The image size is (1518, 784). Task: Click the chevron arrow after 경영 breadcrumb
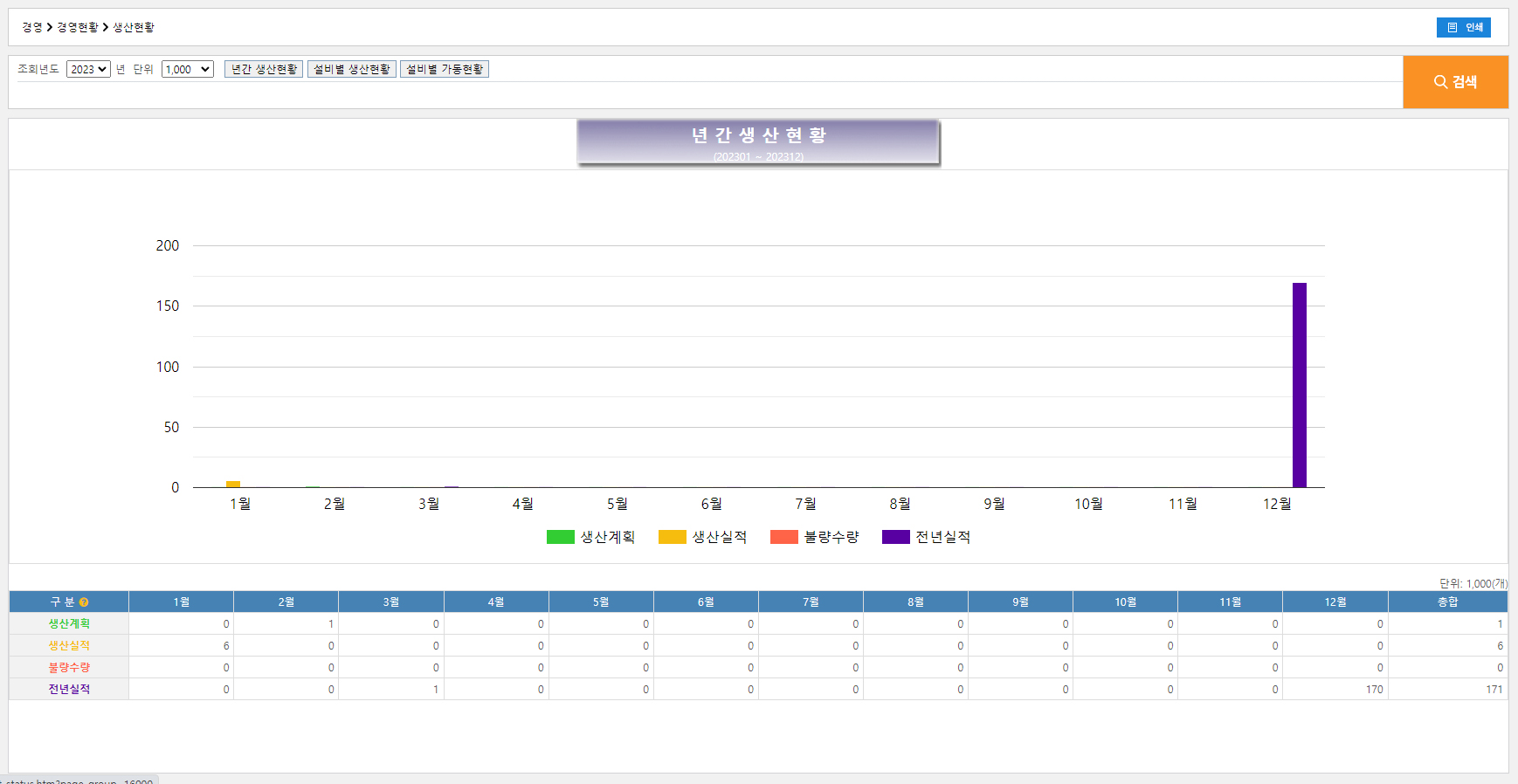point(50,28)
